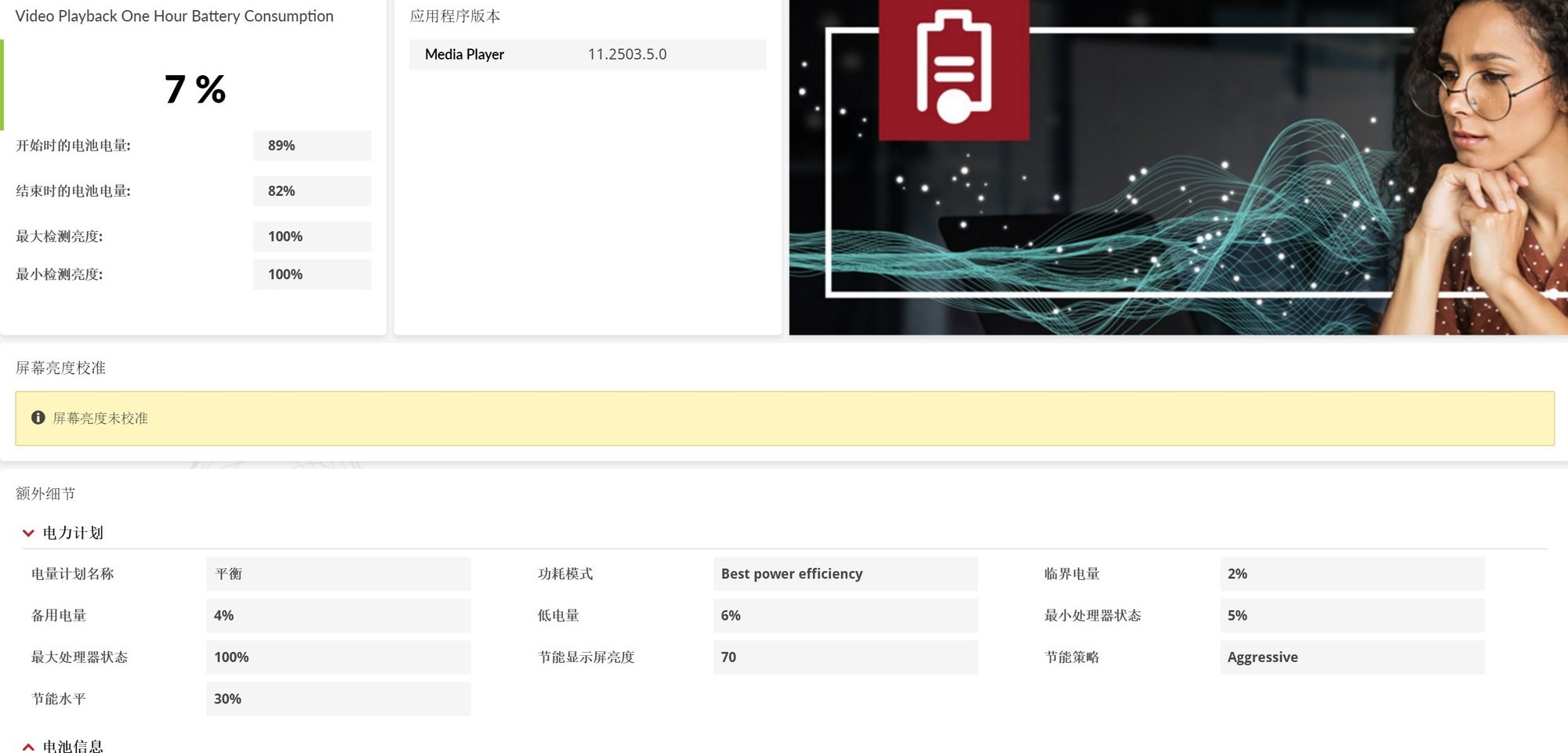1568x753 pixels.
Task: Click the Media Player version number 11.2503.5.0
Action: [x=628, y=54]
